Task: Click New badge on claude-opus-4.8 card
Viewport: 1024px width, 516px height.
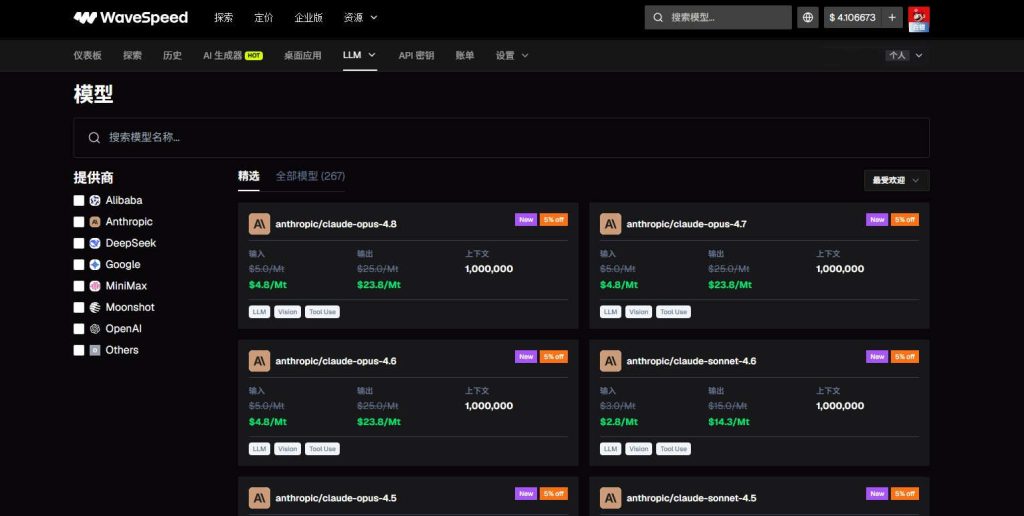Action: click(526, 219)
